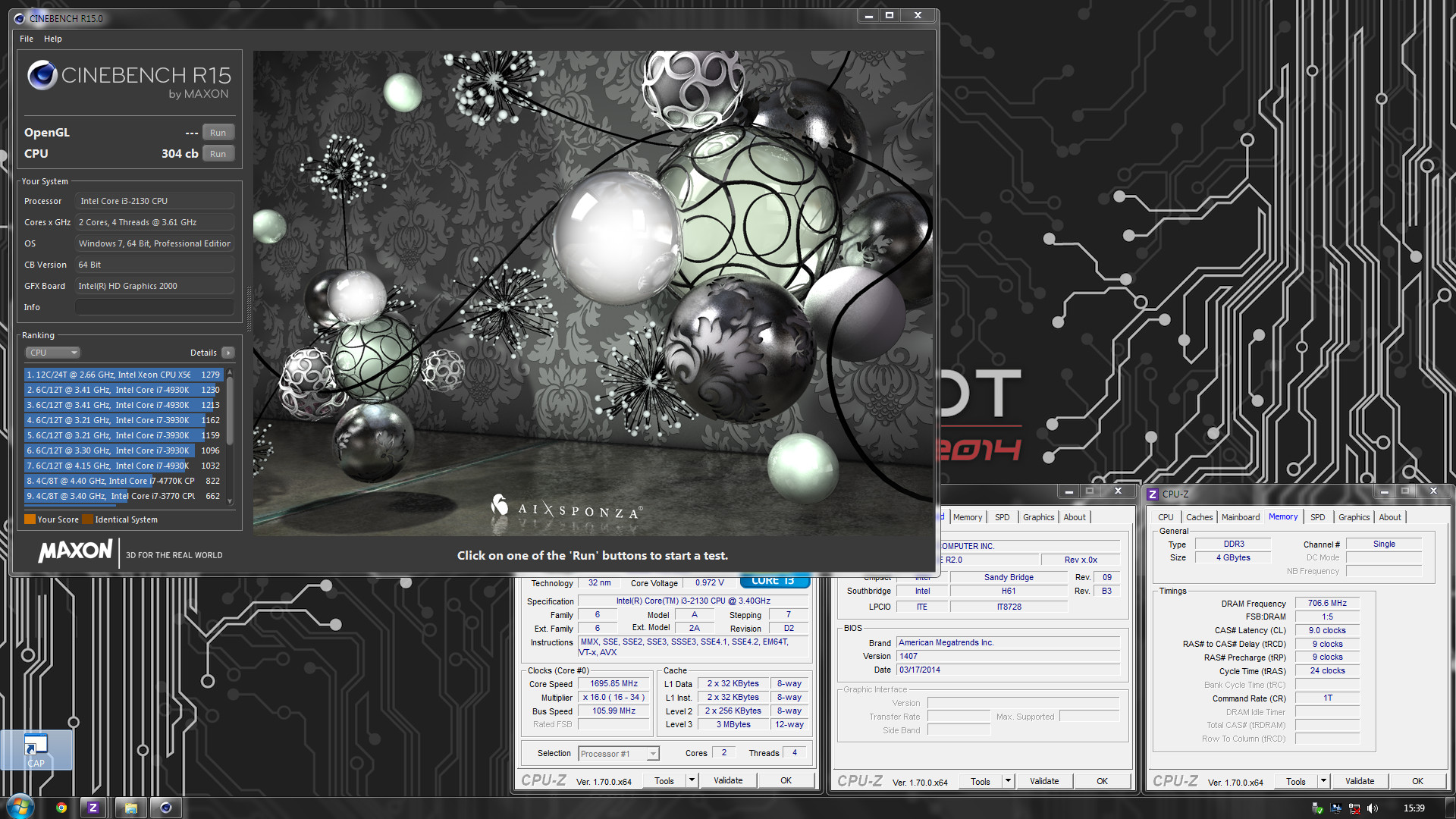Switch to Cinebench in the taskbar

coord(166,808)
